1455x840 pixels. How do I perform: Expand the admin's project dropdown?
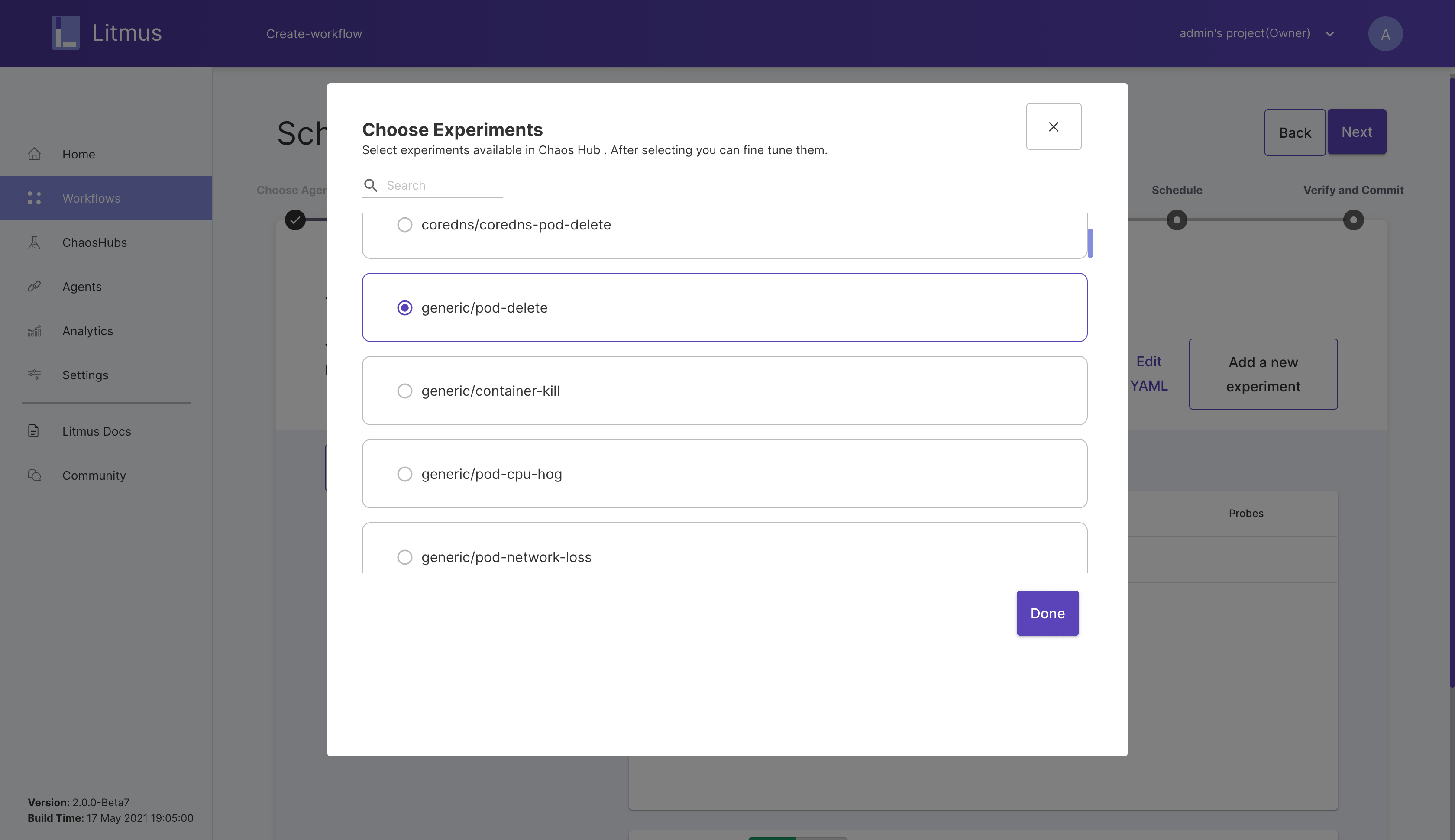click(1329, 34)
